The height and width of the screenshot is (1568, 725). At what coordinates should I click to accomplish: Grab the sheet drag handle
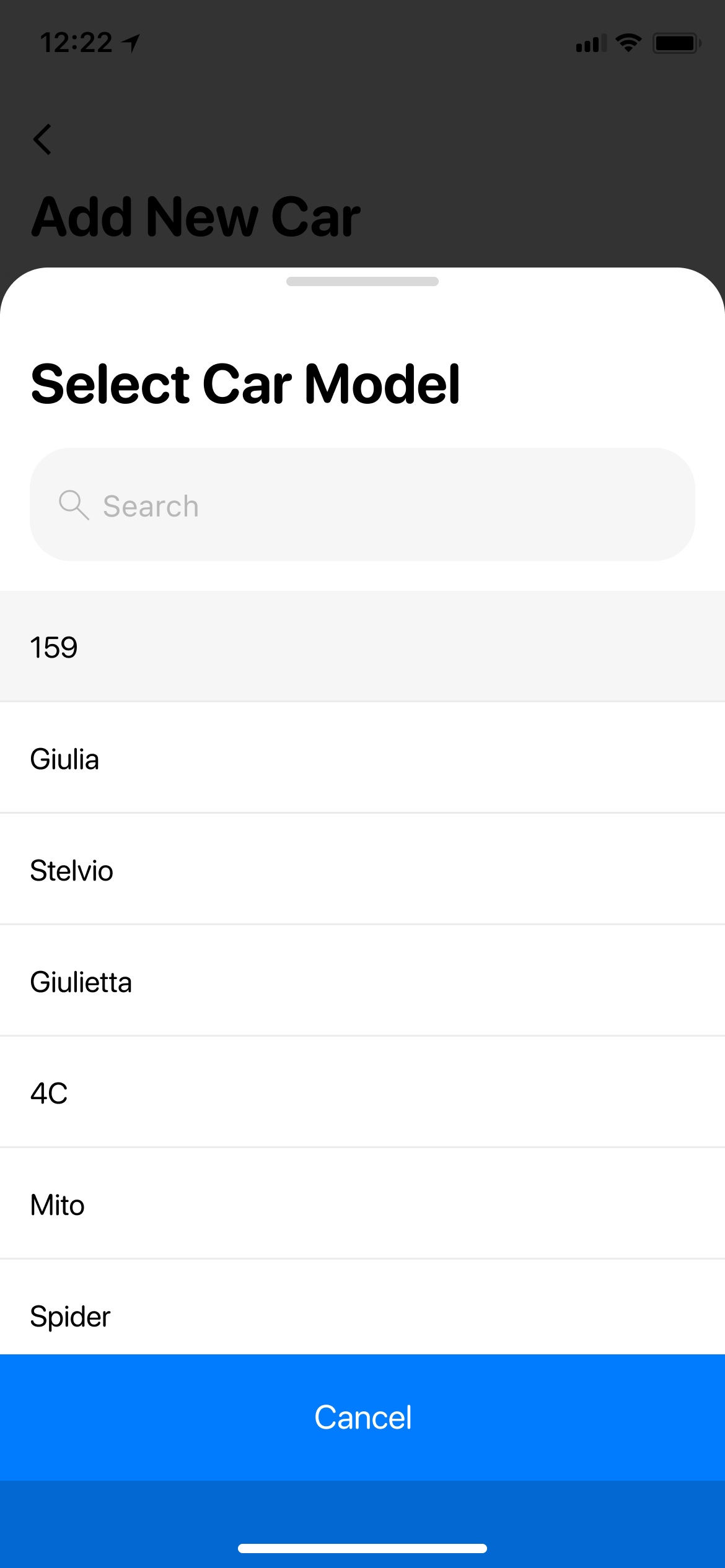[362, 281]
